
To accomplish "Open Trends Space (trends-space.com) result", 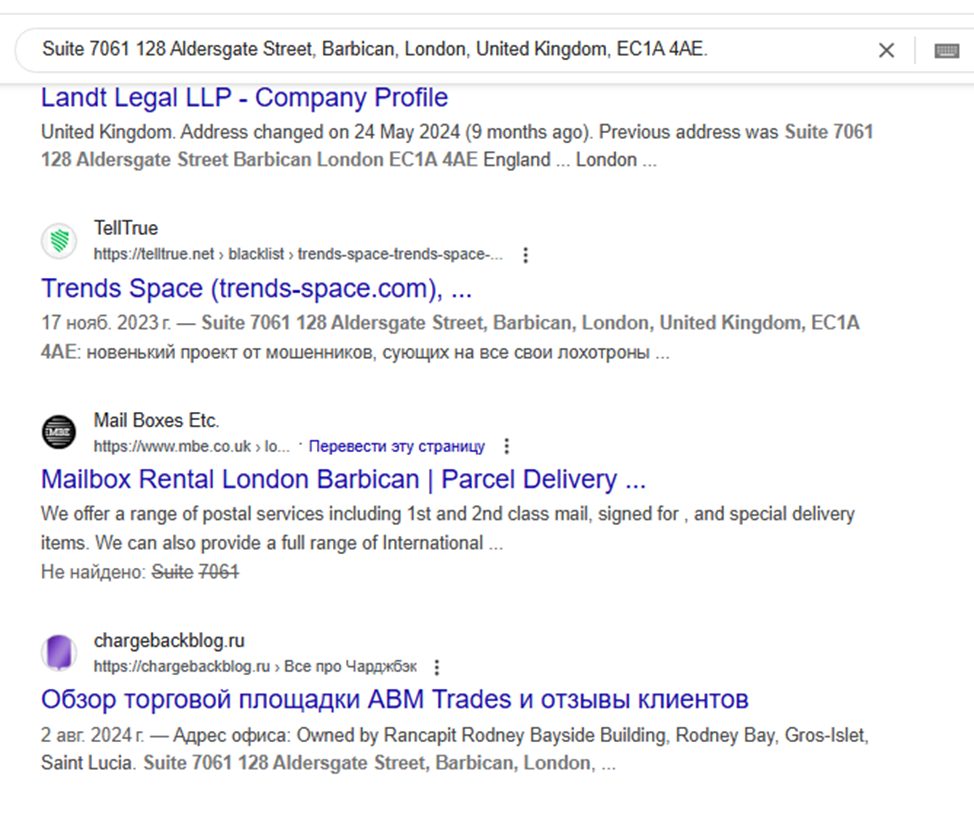I will (257, 289).
